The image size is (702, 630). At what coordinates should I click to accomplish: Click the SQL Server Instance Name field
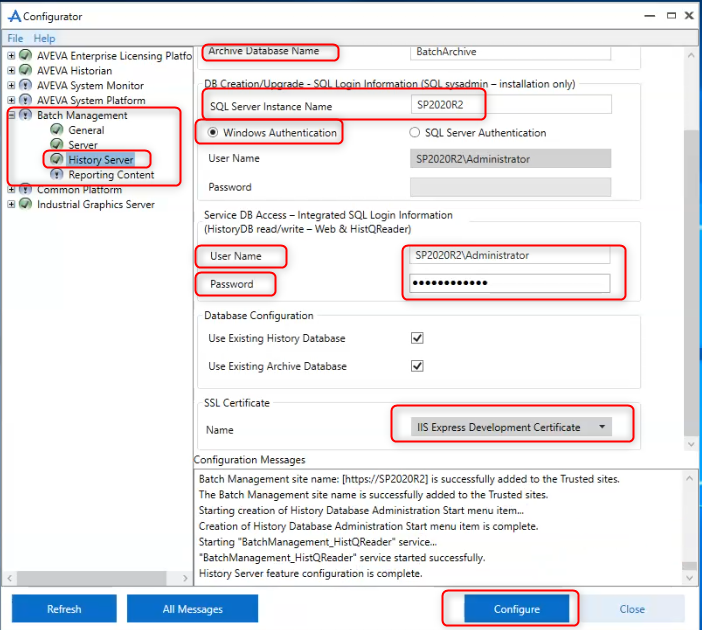[x=511, y=105]
